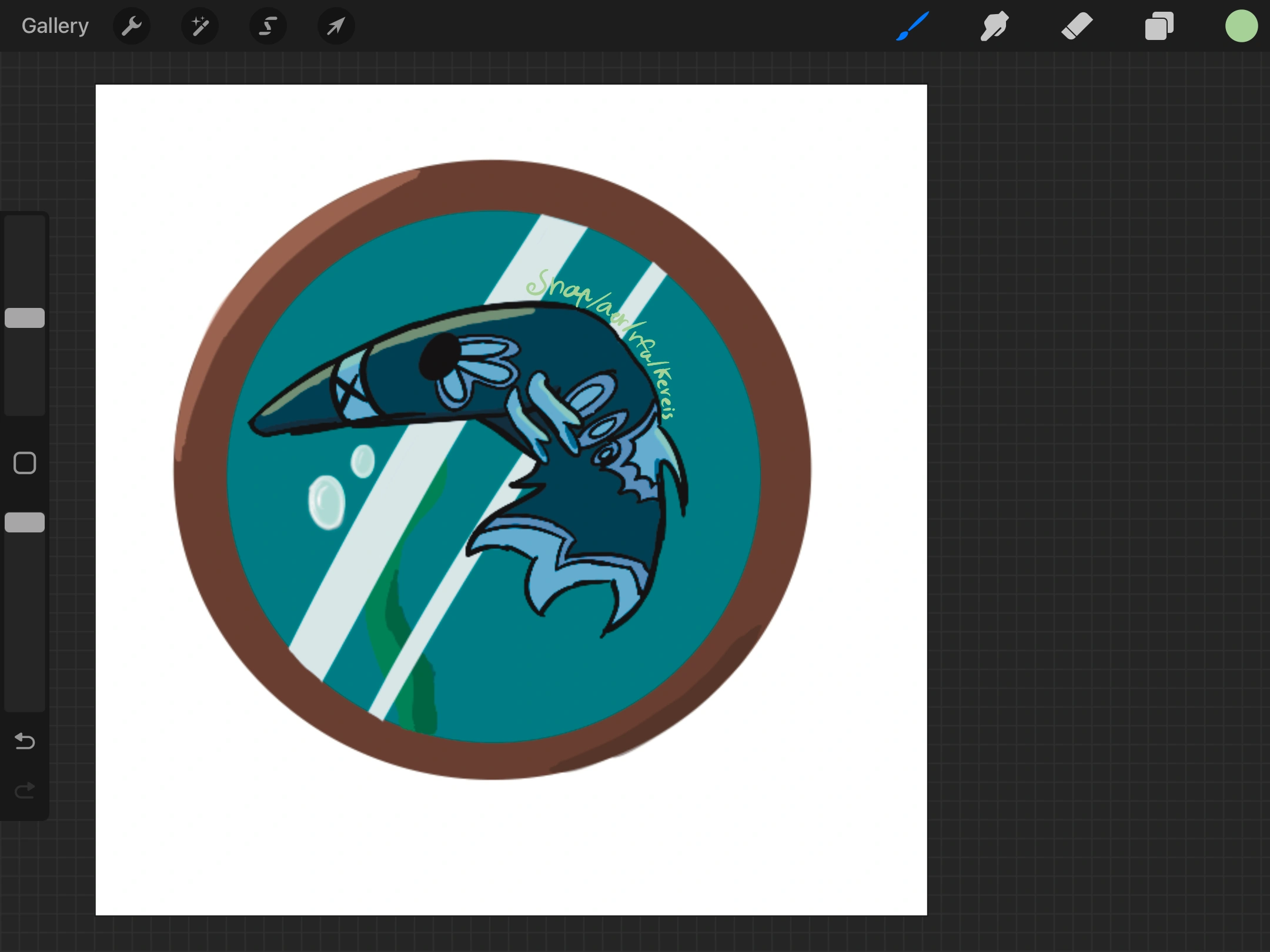Open the Actions wrench menu
The height and width of the screenshot is (952, 1270).
pos(132,26)
